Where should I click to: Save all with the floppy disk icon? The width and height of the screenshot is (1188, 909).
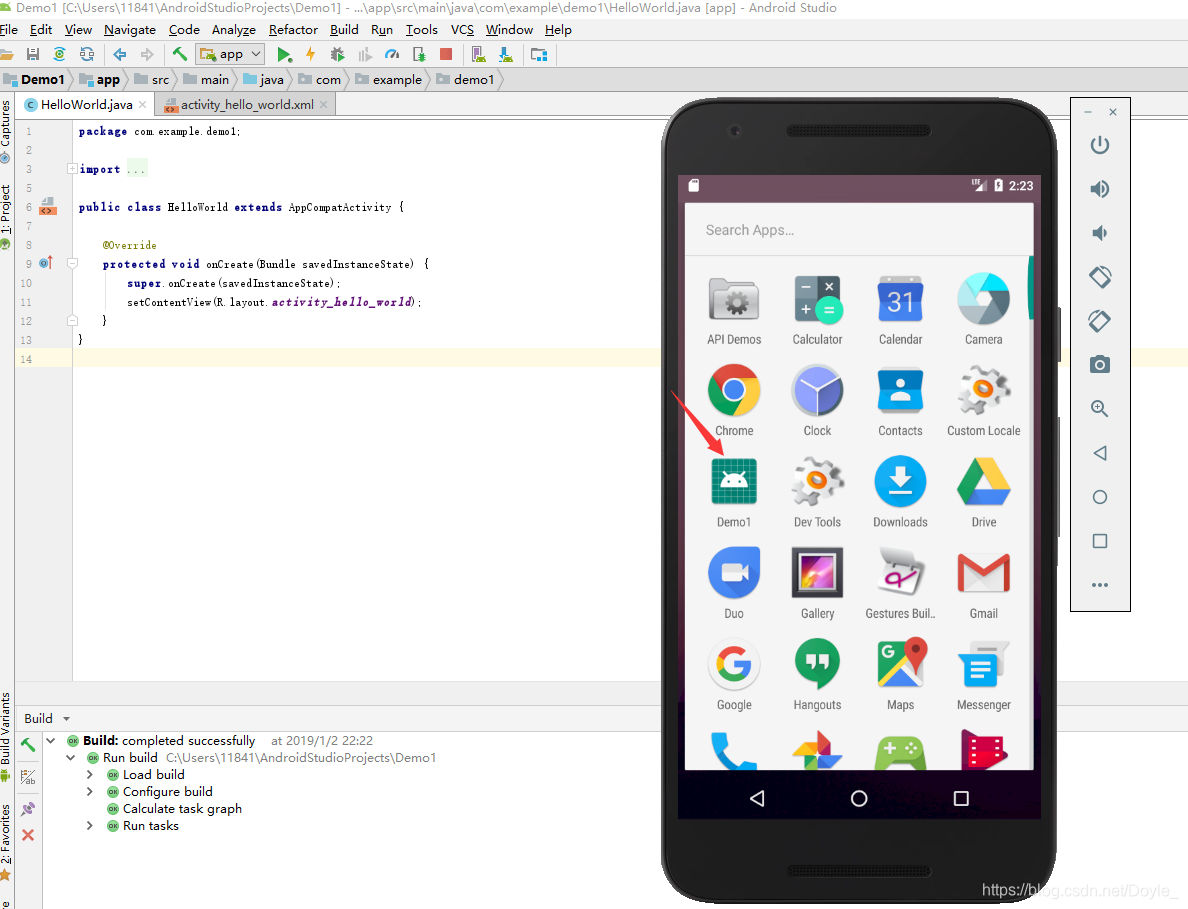click(33, 54)
